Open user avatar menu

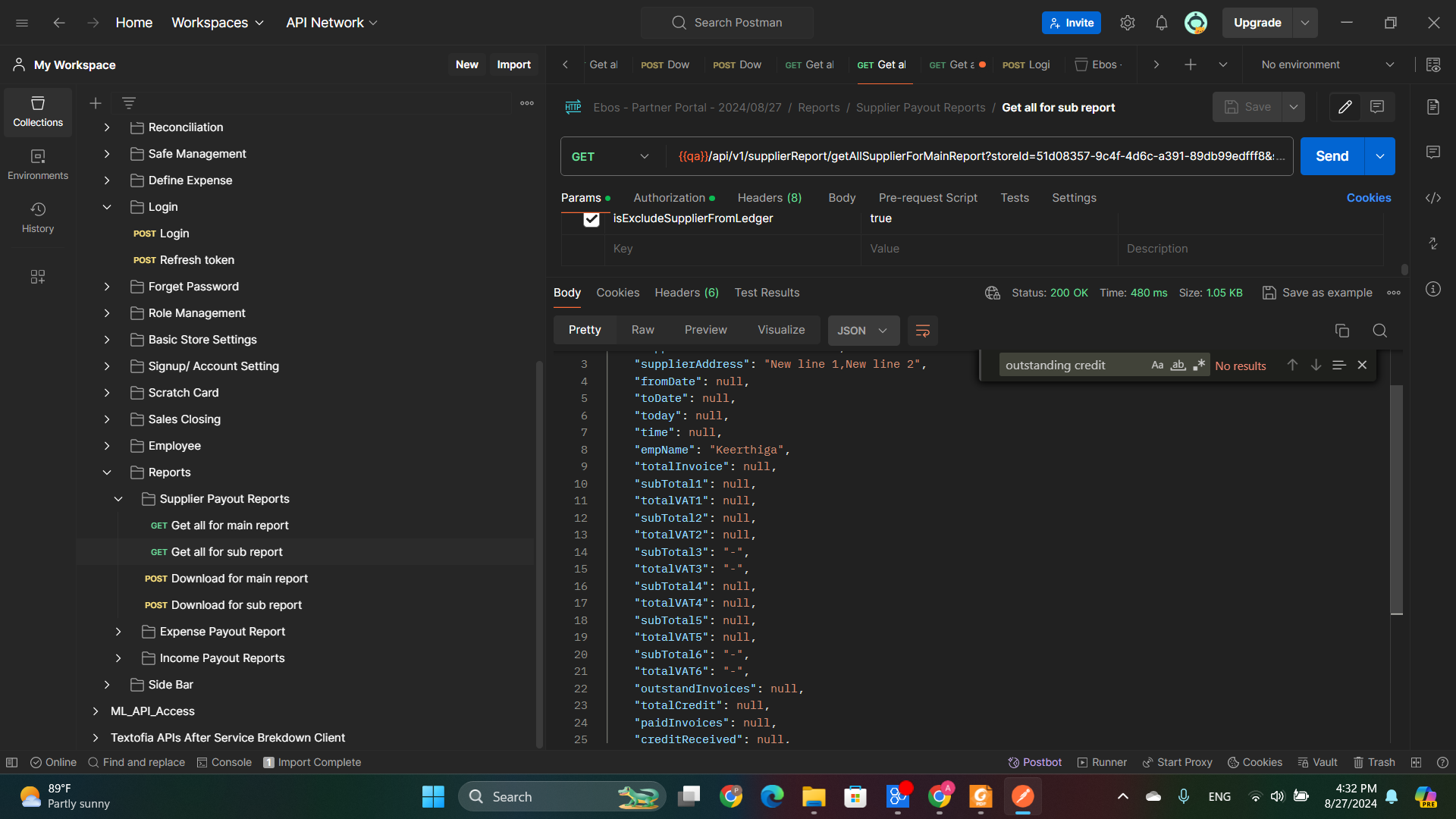point(1196,23)
